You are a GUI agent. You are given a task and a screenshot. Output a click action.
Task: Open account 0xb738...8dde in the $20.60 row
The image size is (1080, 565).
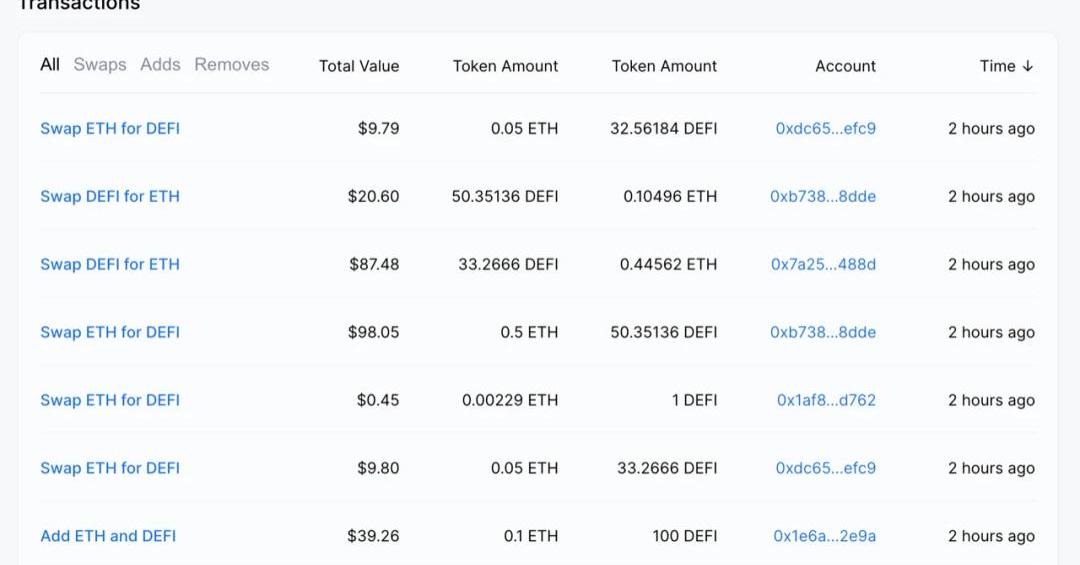pos(823,197)
